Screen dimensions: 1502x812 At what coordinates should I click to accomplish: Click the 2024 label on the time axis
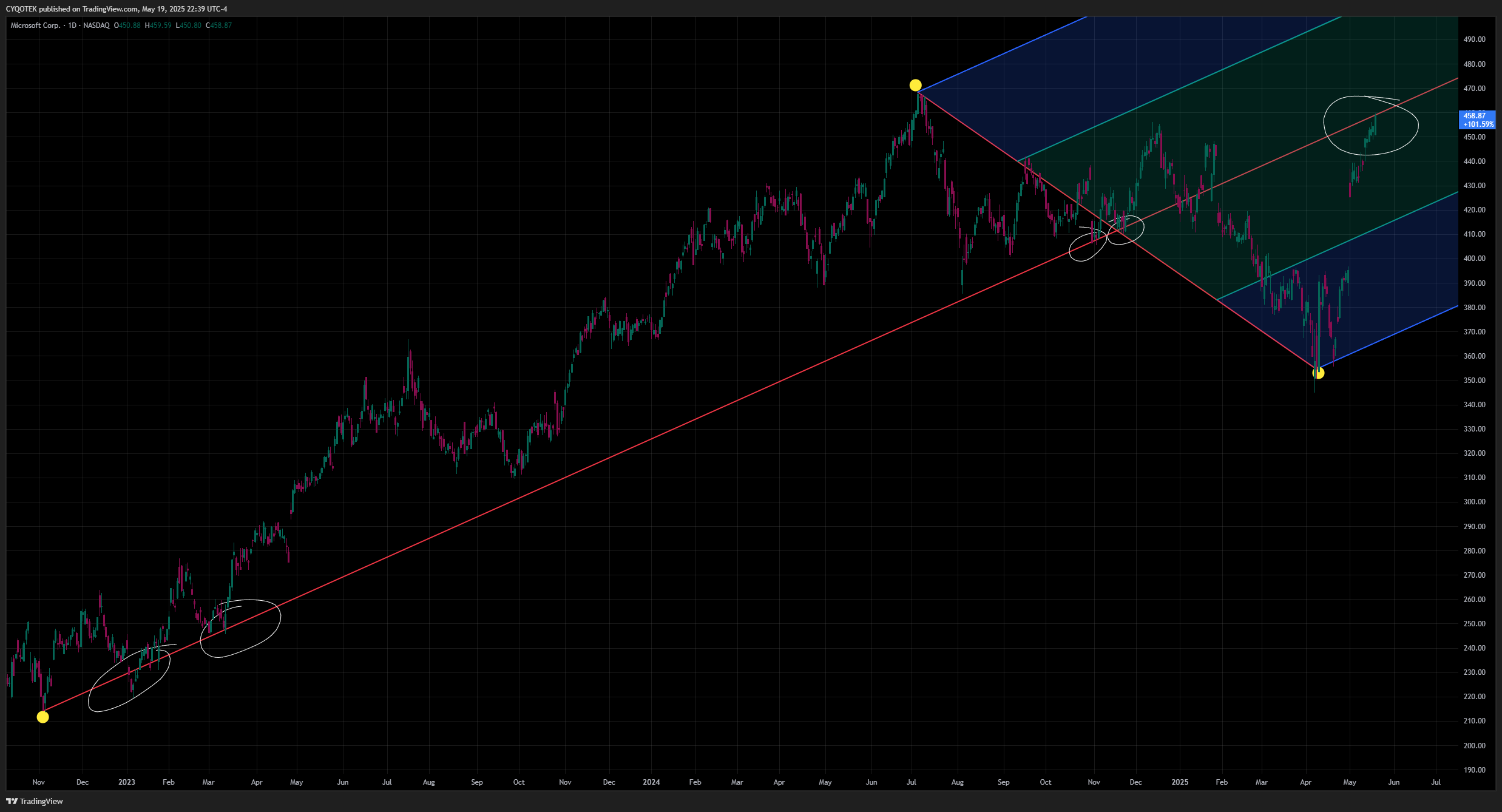pyautogui.click(x=651, y=782)
